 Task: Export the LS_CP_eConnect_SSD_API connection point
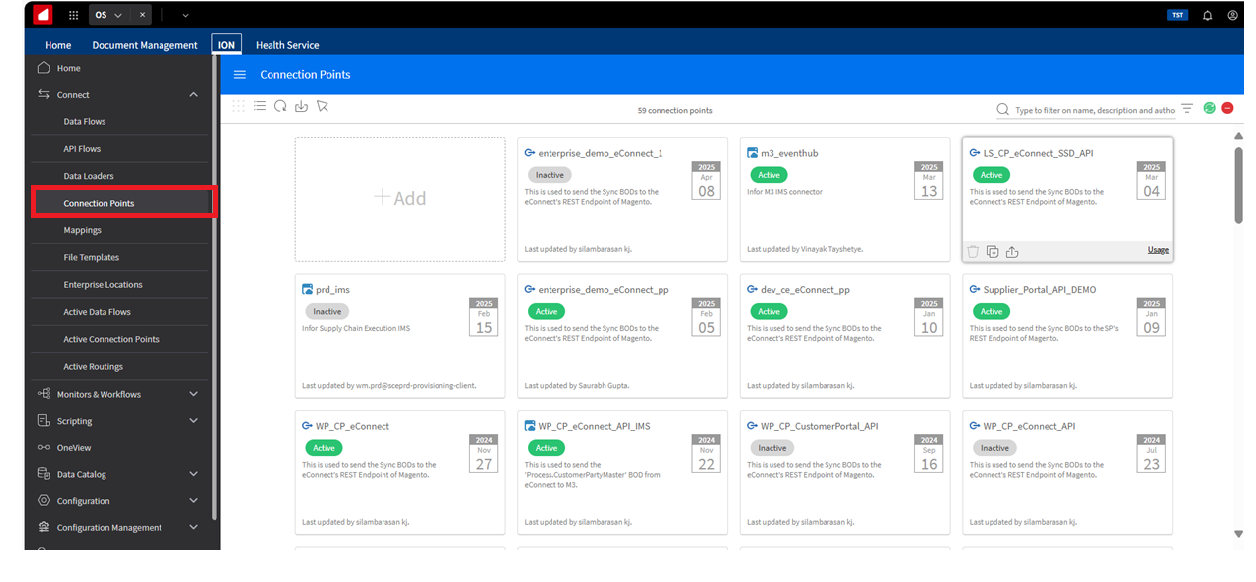tap(1012, 252)
